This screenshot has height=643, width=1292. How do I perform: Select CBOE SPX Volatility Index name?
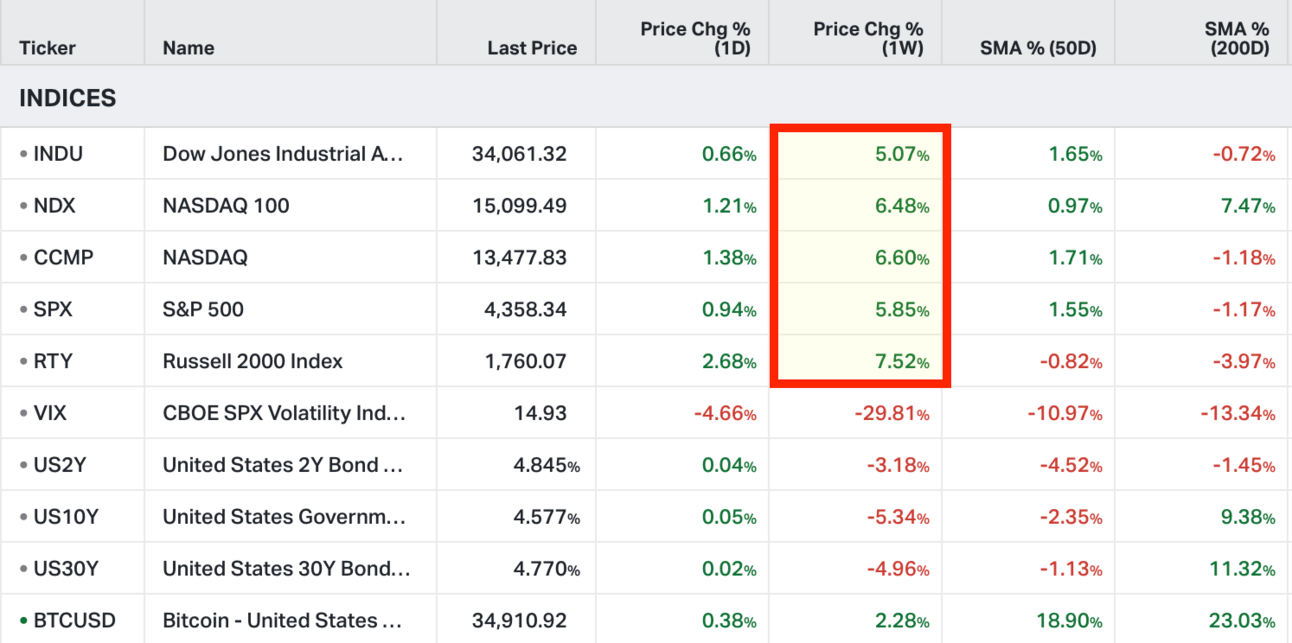pos(285,413)
